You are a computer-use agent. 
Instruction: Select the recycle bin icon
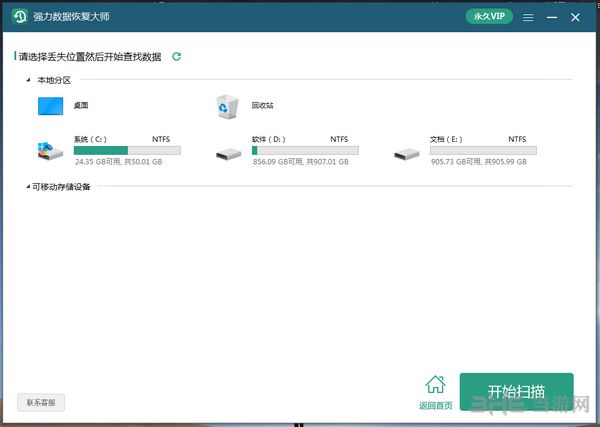tap(227, 107)
